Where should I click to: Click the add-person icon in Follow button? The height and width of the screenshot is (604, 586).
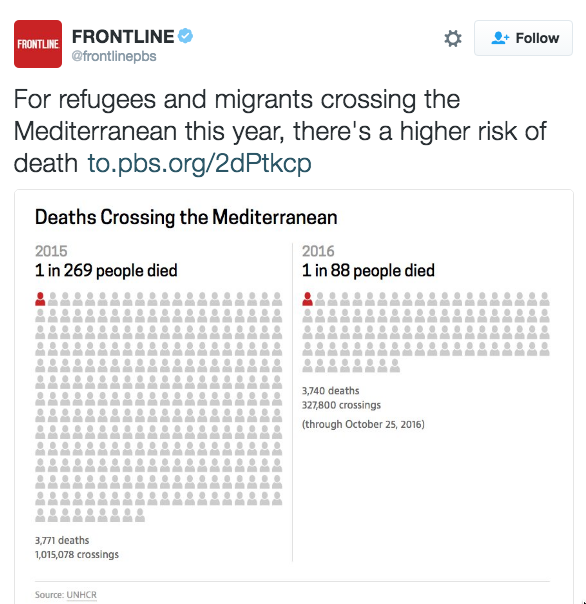[x=500, y=38]
